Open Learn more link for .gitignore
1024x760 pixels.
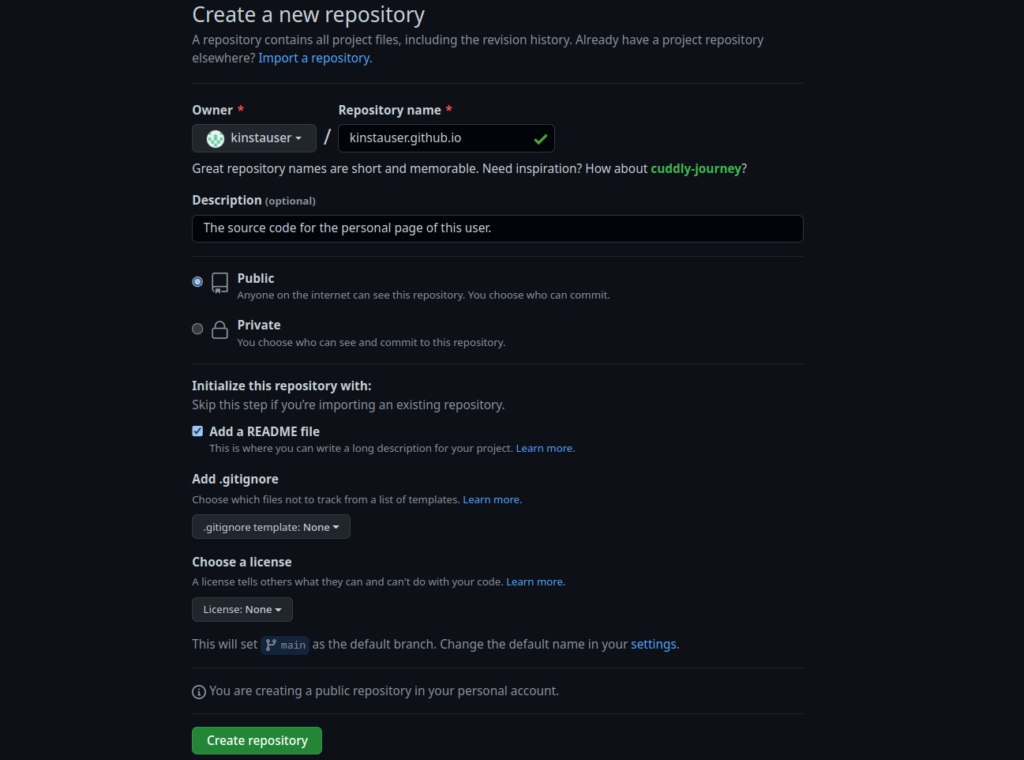coord(492,499)
